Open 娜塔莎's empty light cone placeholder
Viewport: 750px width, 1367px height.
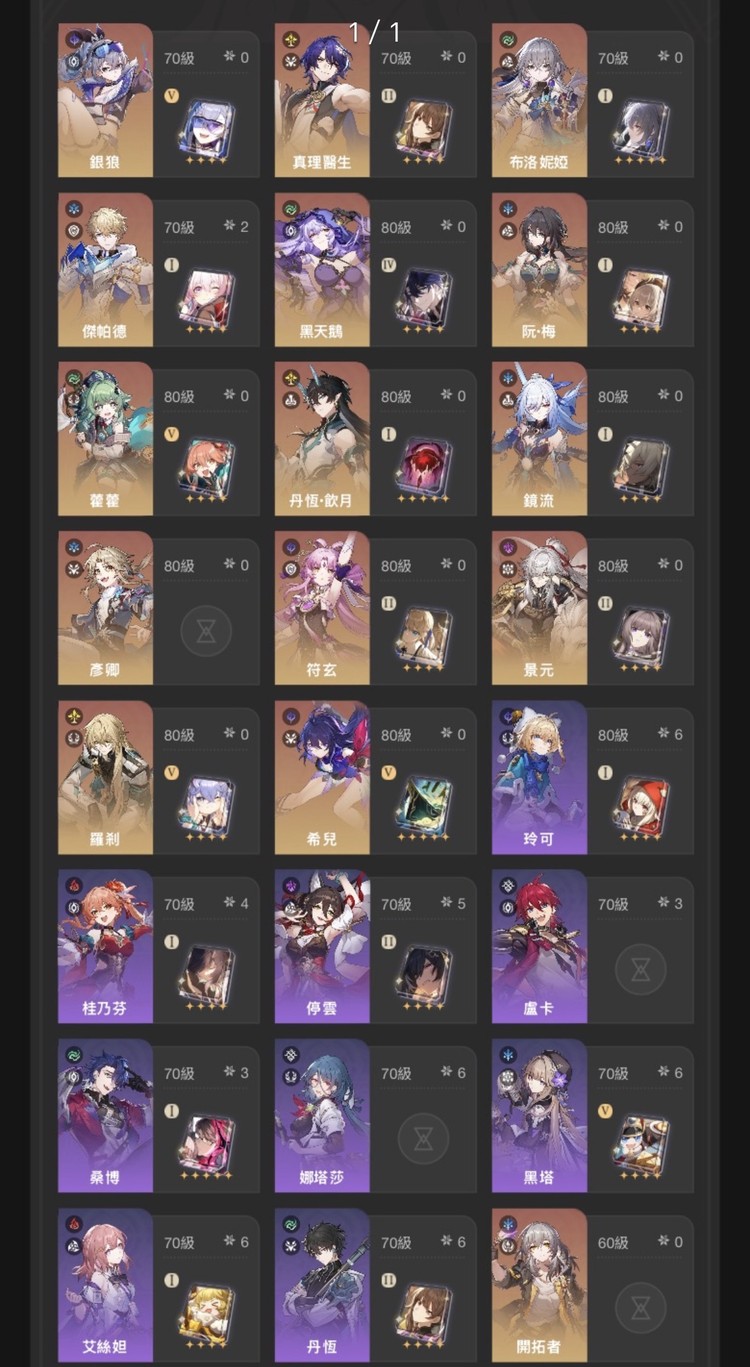tap(423, 1139)
